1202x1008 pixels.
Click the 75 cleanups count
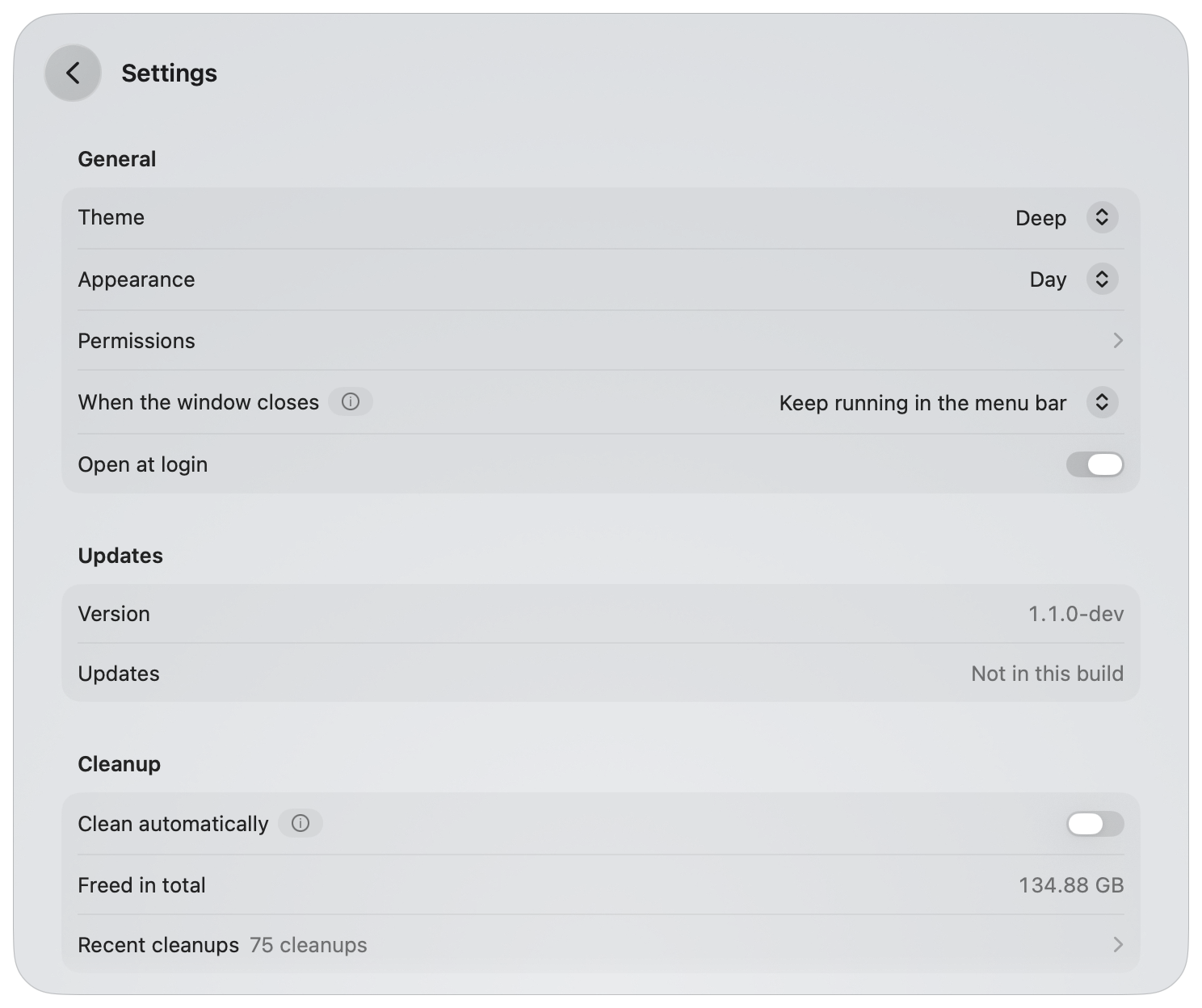(308, 945)
